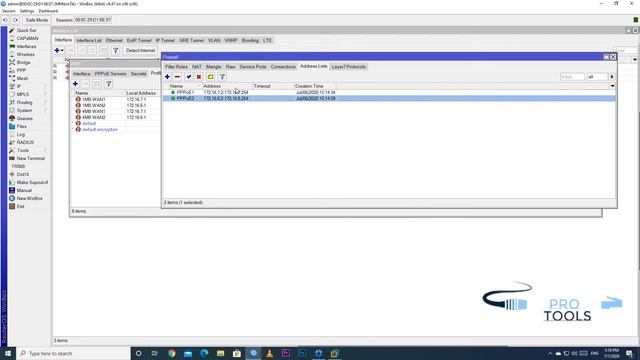Switch to the EoIP Tunnel tab
640x360 pixels.
(x=139, y=40)
